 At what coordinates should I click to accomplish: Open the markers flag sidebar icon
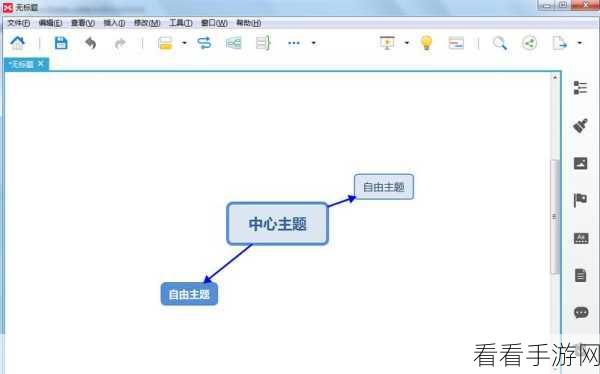580,200
